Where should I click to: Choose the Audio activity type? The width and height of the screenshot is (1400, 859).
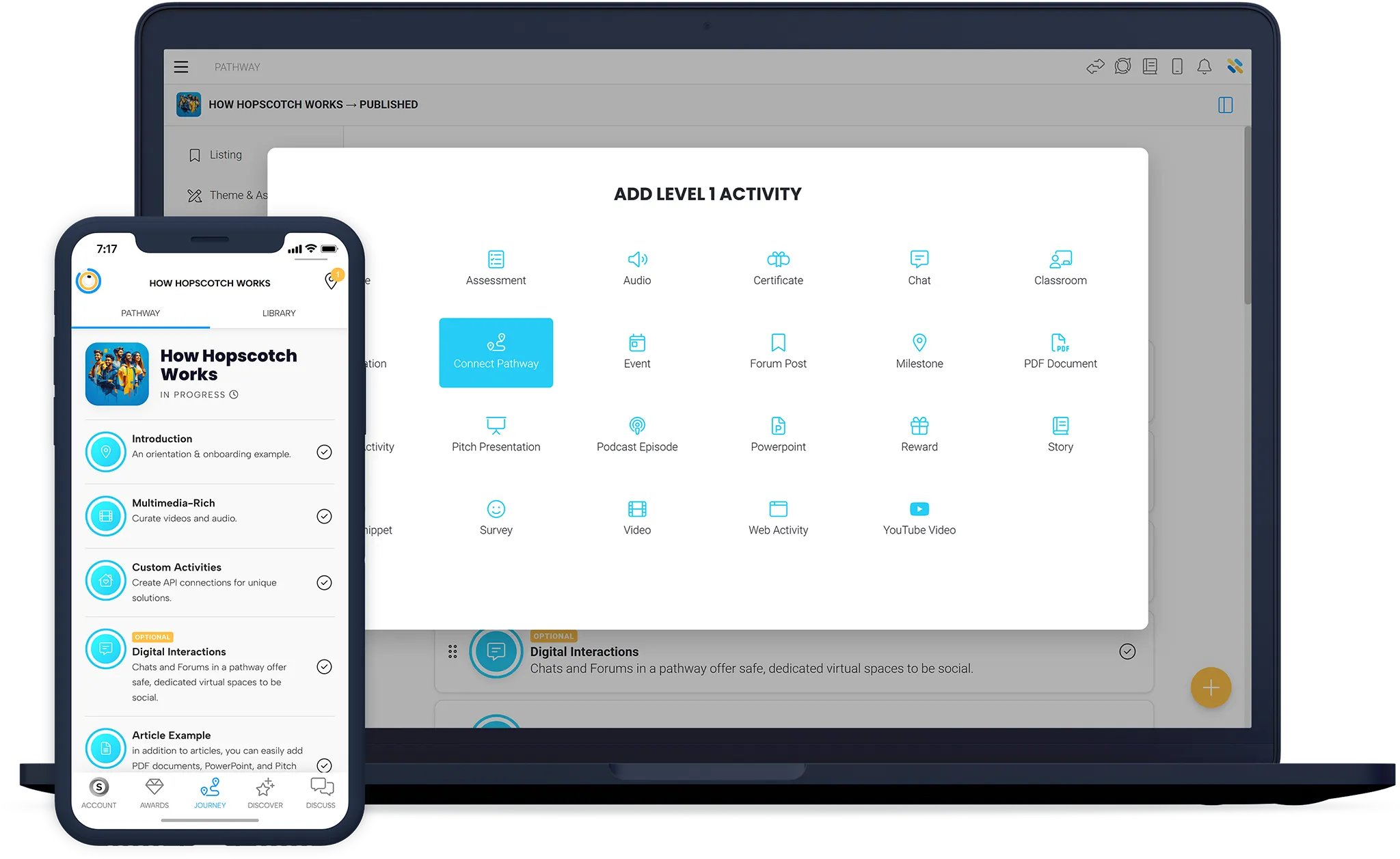point(637,269)
